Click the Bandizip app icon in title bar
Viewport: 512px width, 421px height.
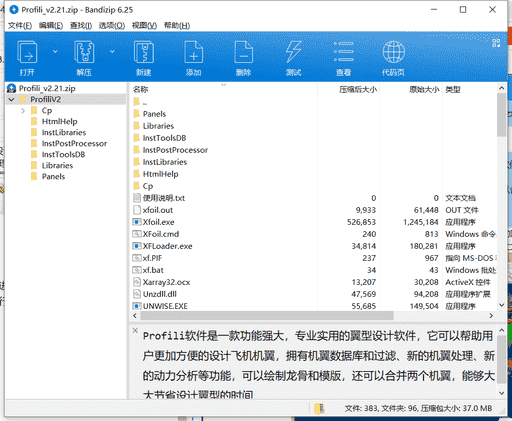(14, 10)
